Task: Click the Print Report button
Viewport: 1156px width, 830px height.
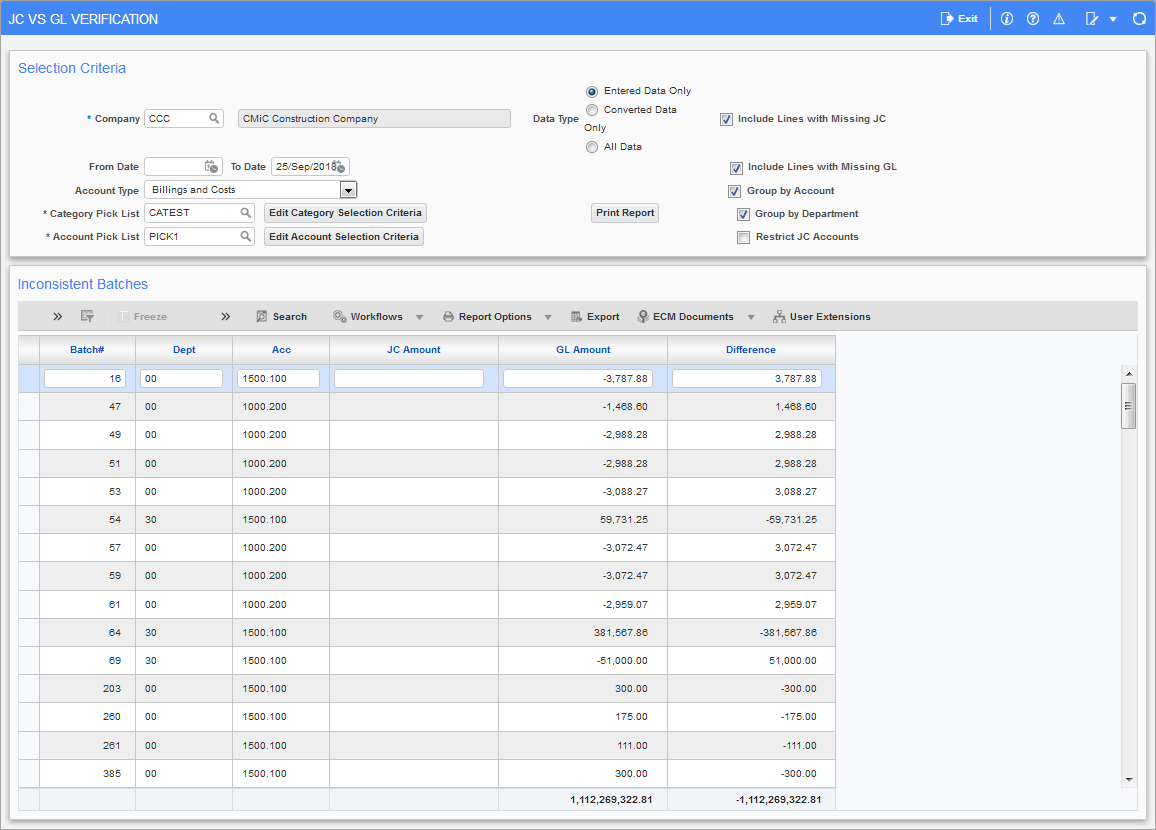Action: point(625,213)
